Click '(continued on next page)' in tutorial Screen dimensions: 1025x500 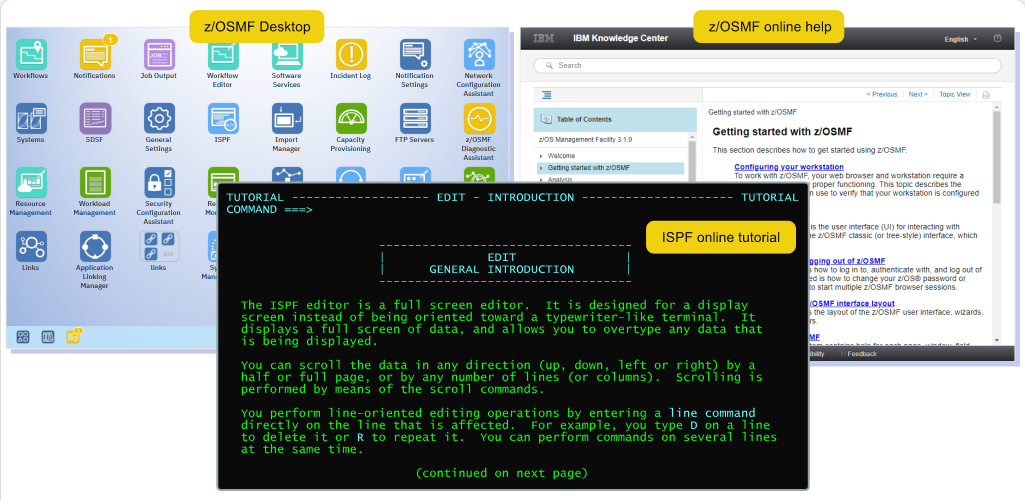pyautogui.click(x=501, y=473)
